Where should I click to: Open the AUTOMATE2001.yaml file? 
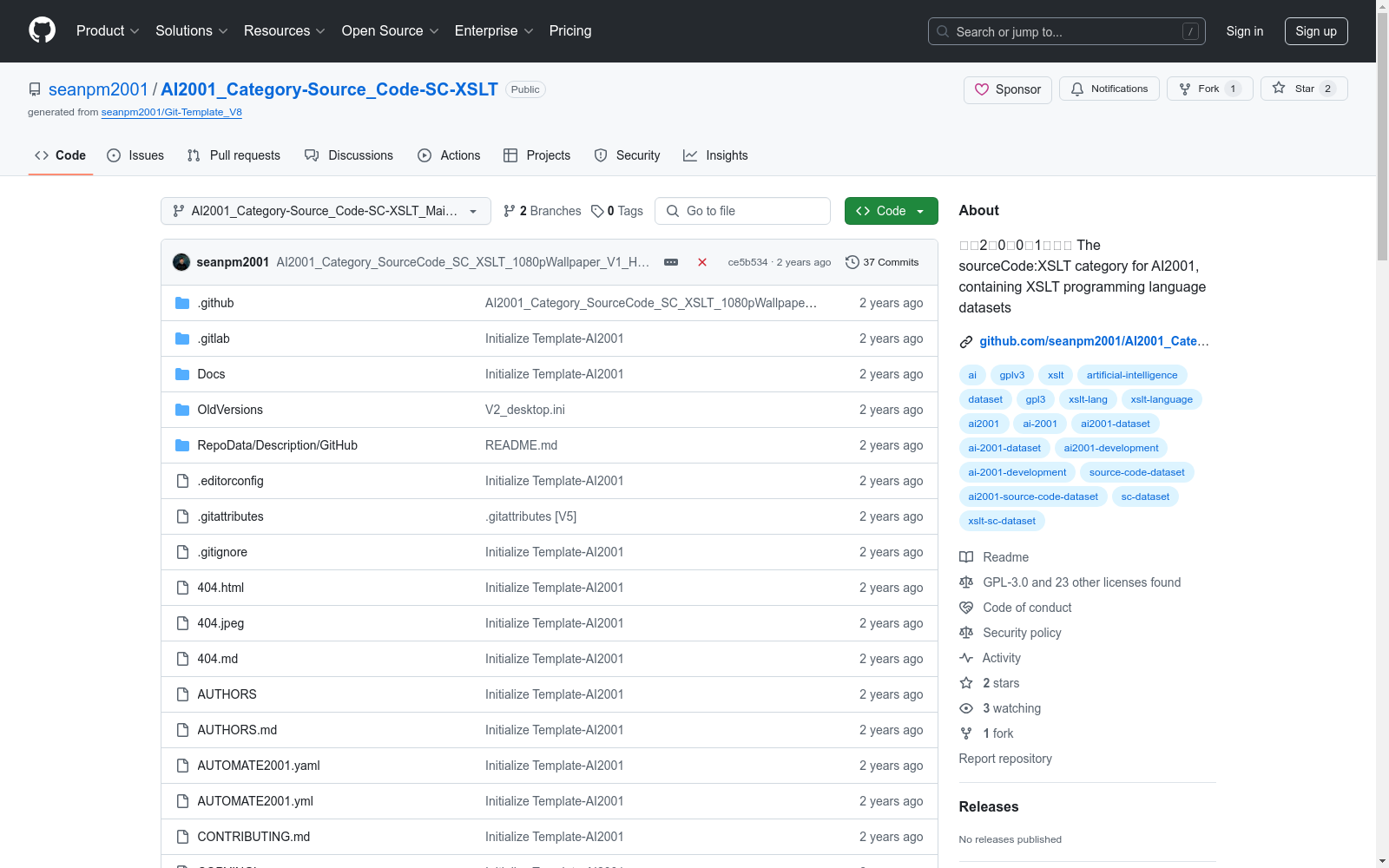pos(259,766)
